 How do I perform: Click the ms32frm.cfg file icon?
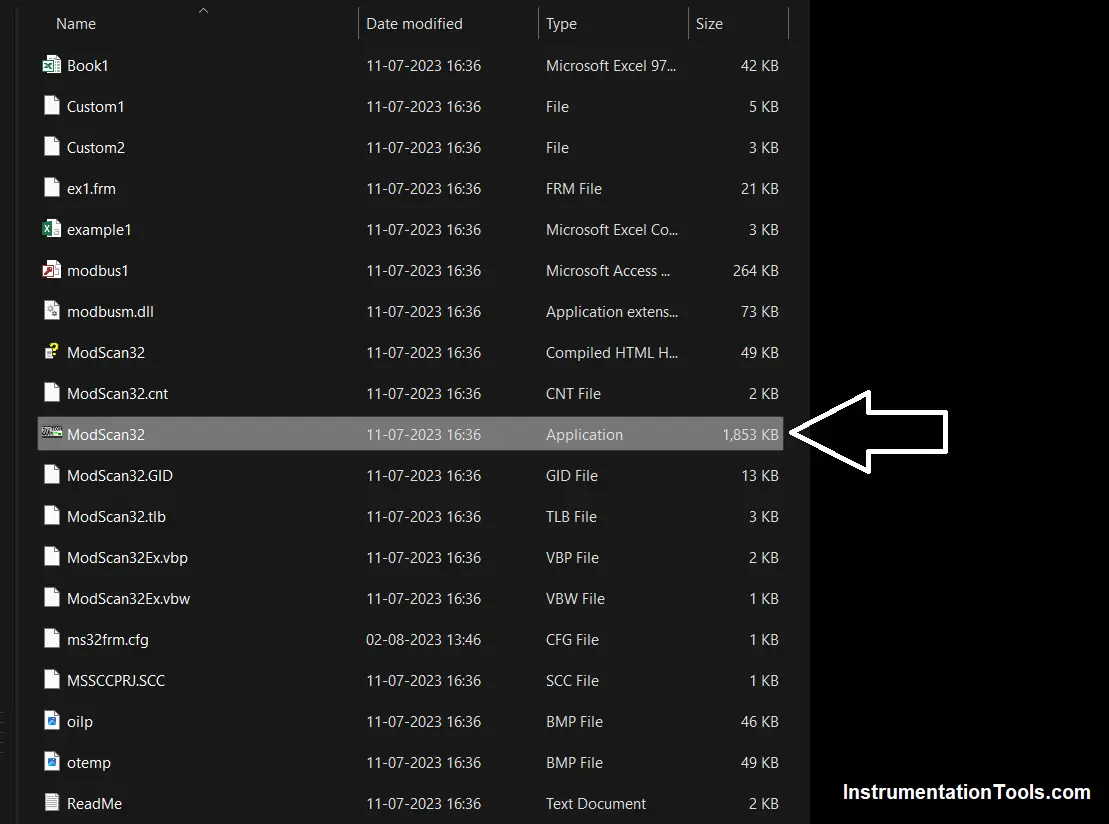[x=51, y=639]
